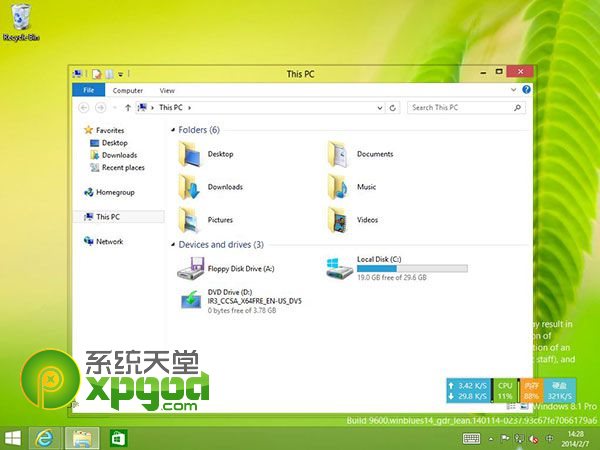Open the File ribbon tab
Viewport: 600px width, 450px height.
tap(88, 90)
